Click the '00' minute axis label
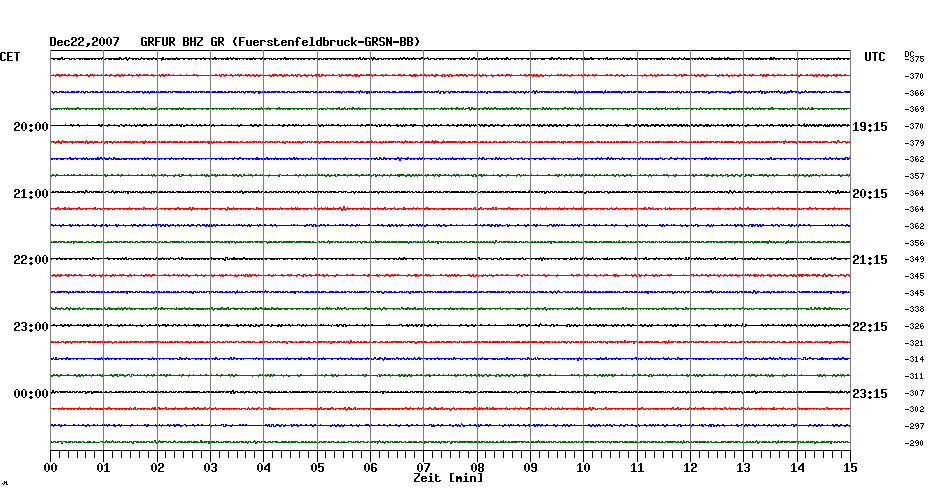The width and height of the screenshot is (930, 494). [50, 468]
